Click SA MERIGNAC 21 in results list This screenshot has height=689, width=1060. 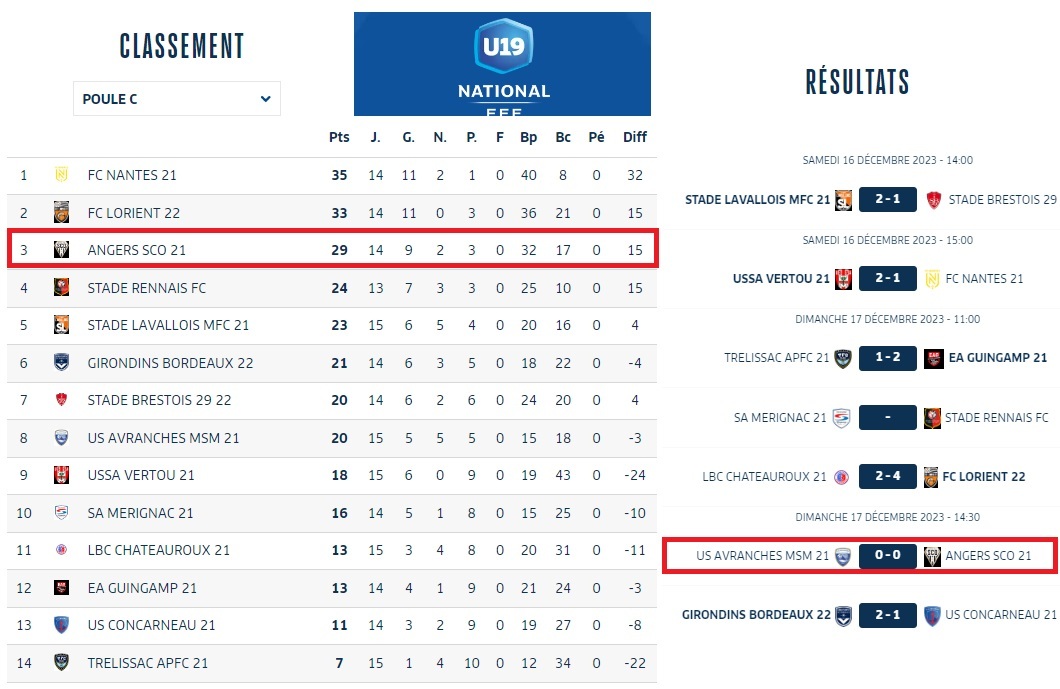780,417
